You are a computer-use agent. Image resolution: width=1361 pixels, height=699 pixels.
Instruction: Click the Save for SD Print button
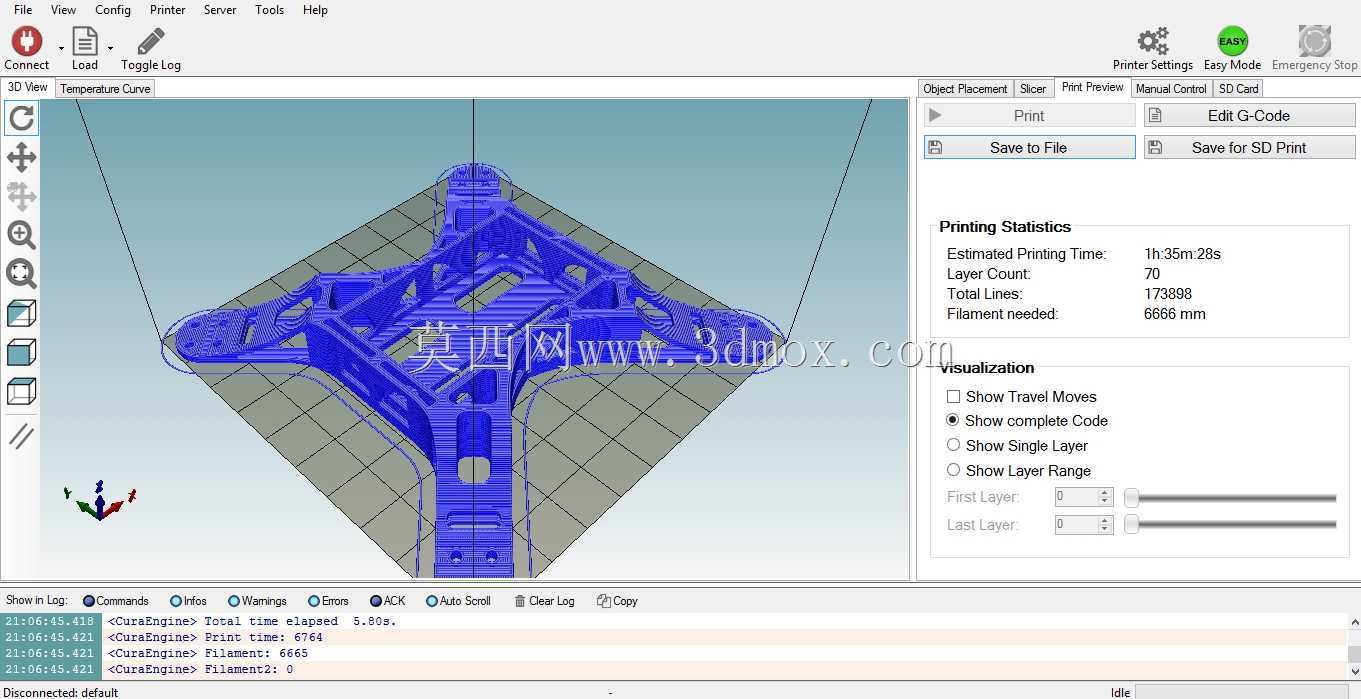click(1249, 147)
